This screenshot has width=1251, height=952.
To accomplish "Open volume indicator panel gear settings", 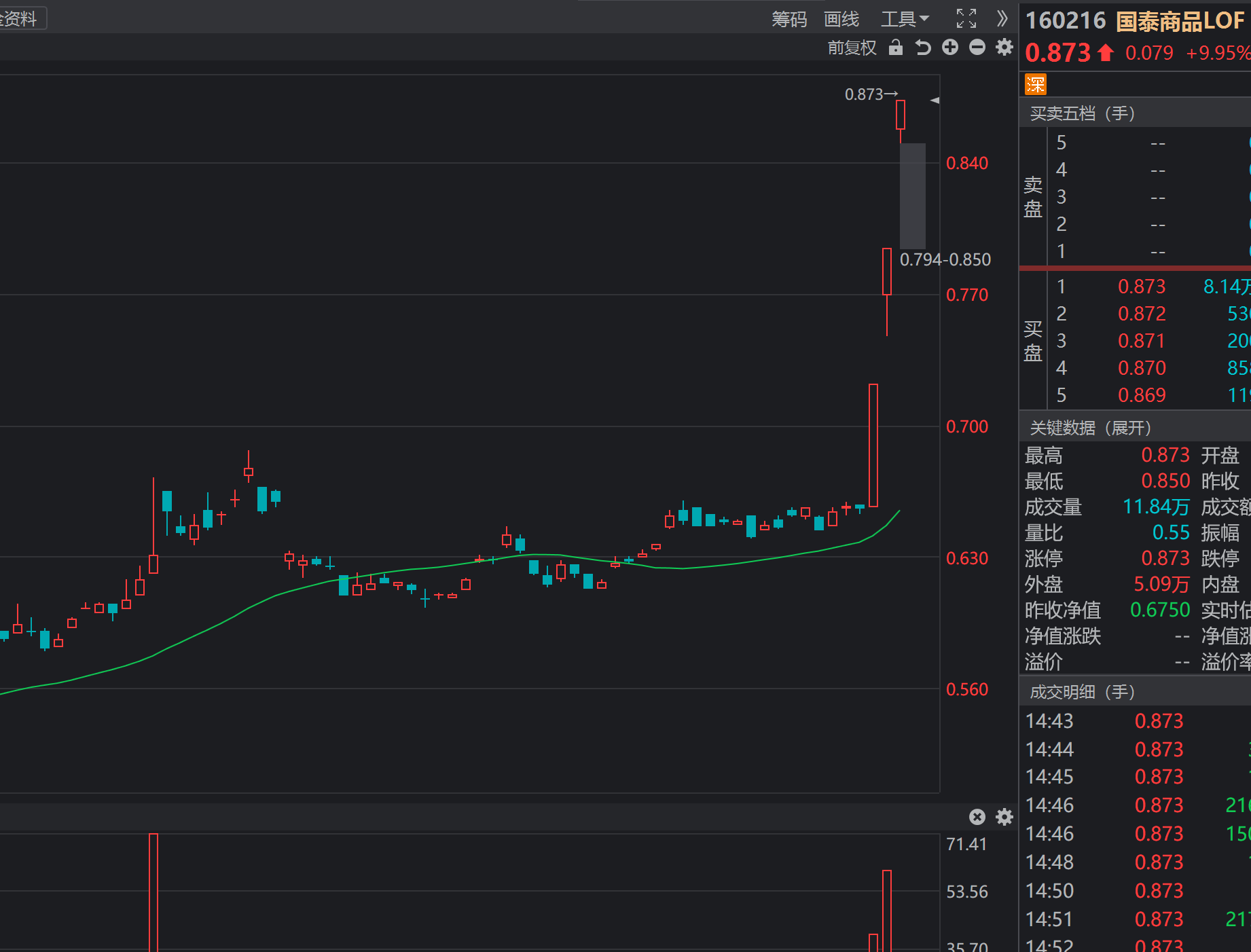I will [1004, 817].
